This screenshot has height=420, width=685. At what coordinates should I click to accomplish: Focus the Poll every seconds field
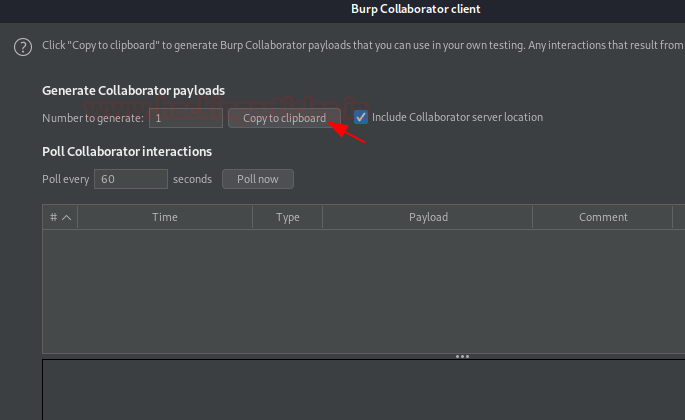tap(131, 179)
